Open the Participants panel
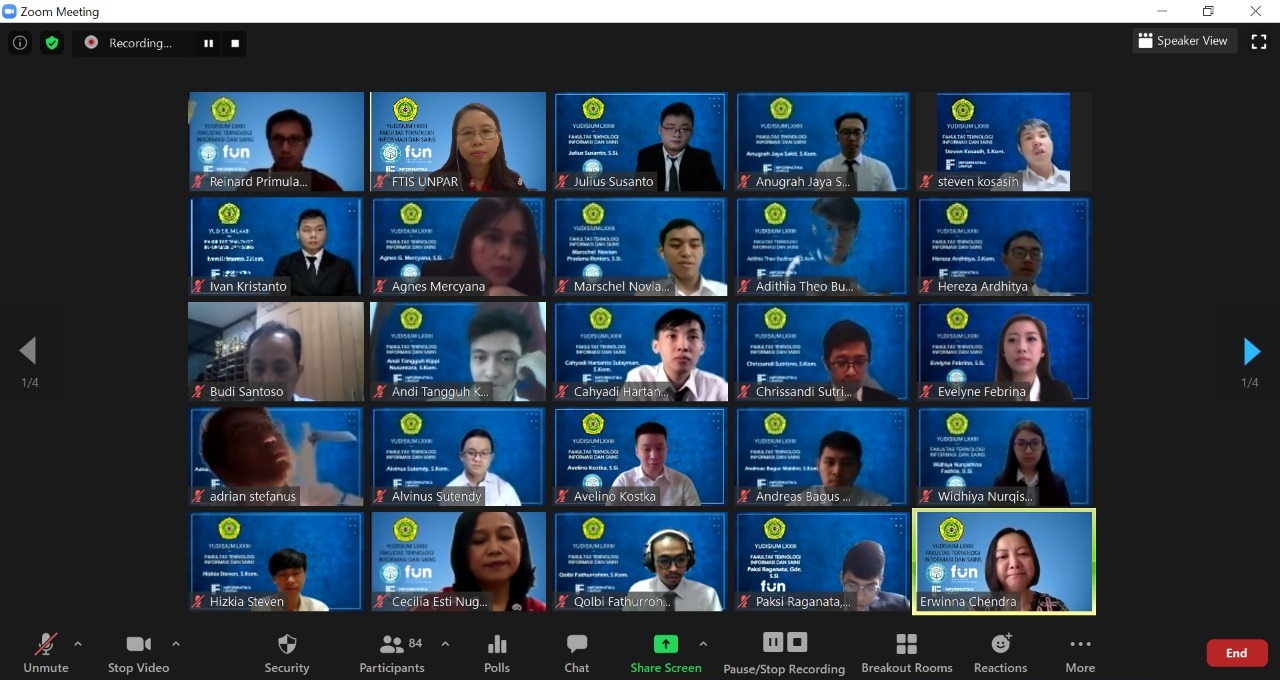This screenshot has height=680, width=1280. pos(392,652)
